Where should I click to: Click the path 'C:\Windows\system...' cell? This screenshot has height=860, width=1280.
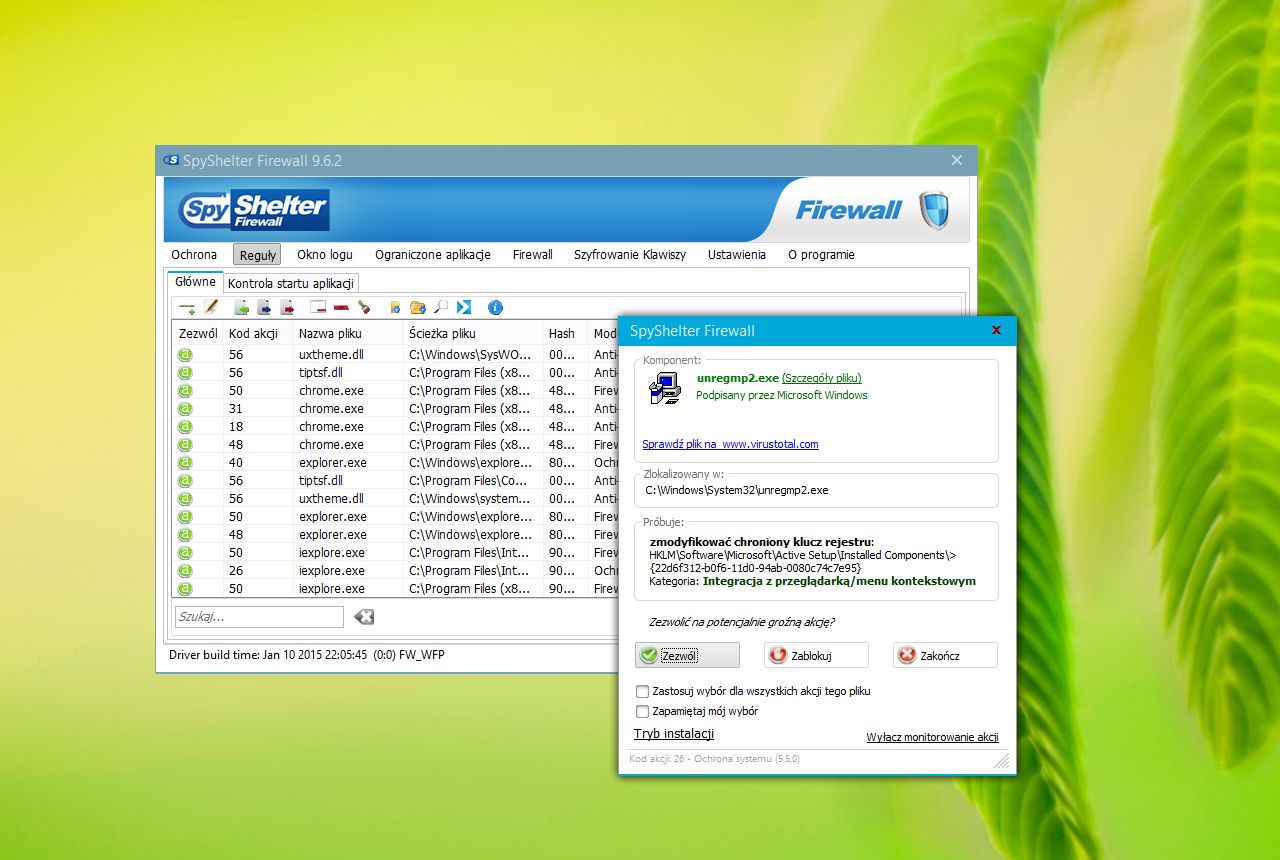point(470,498)
